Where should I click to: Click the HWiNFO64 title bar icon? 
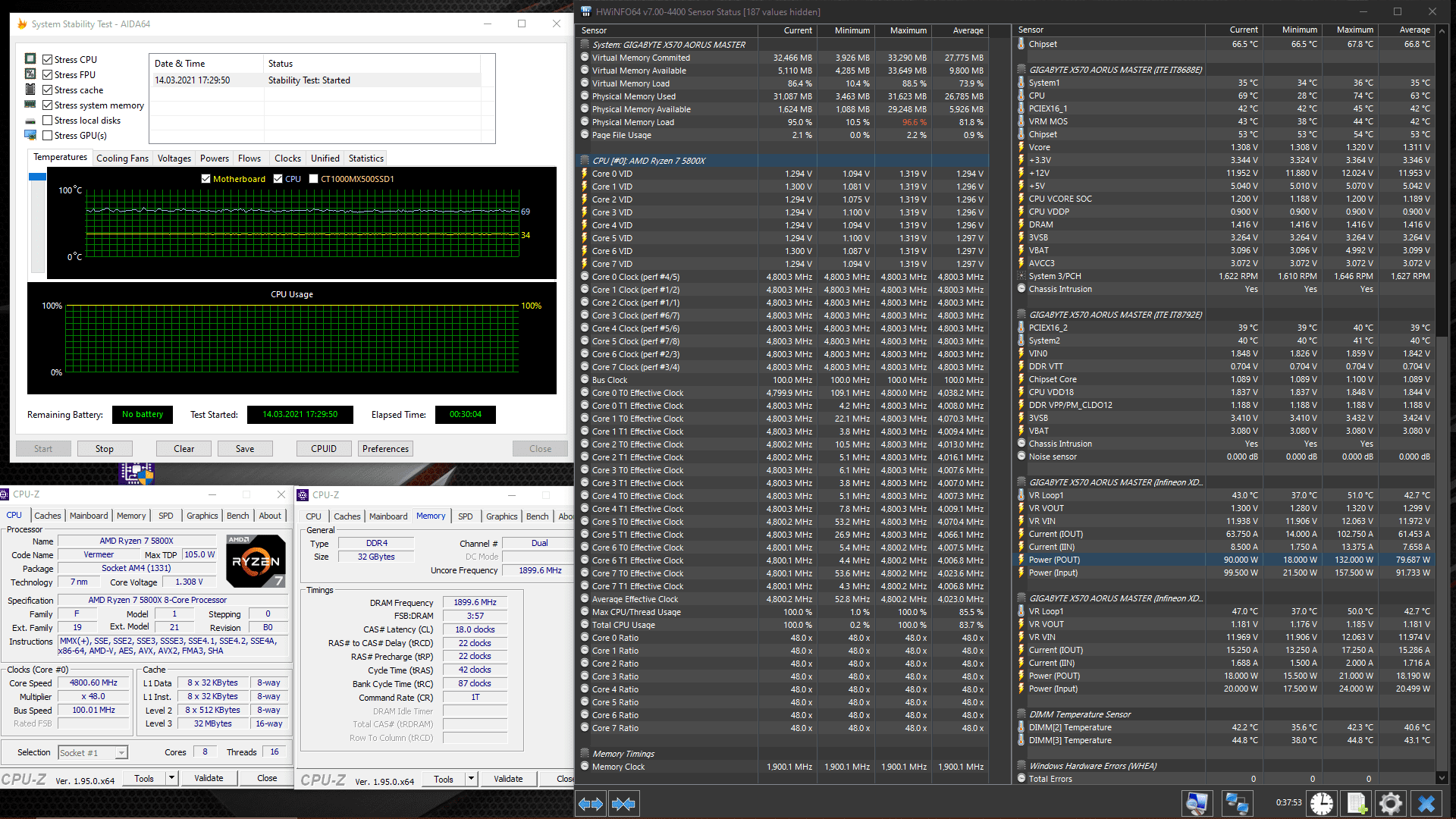click(585, 11)
